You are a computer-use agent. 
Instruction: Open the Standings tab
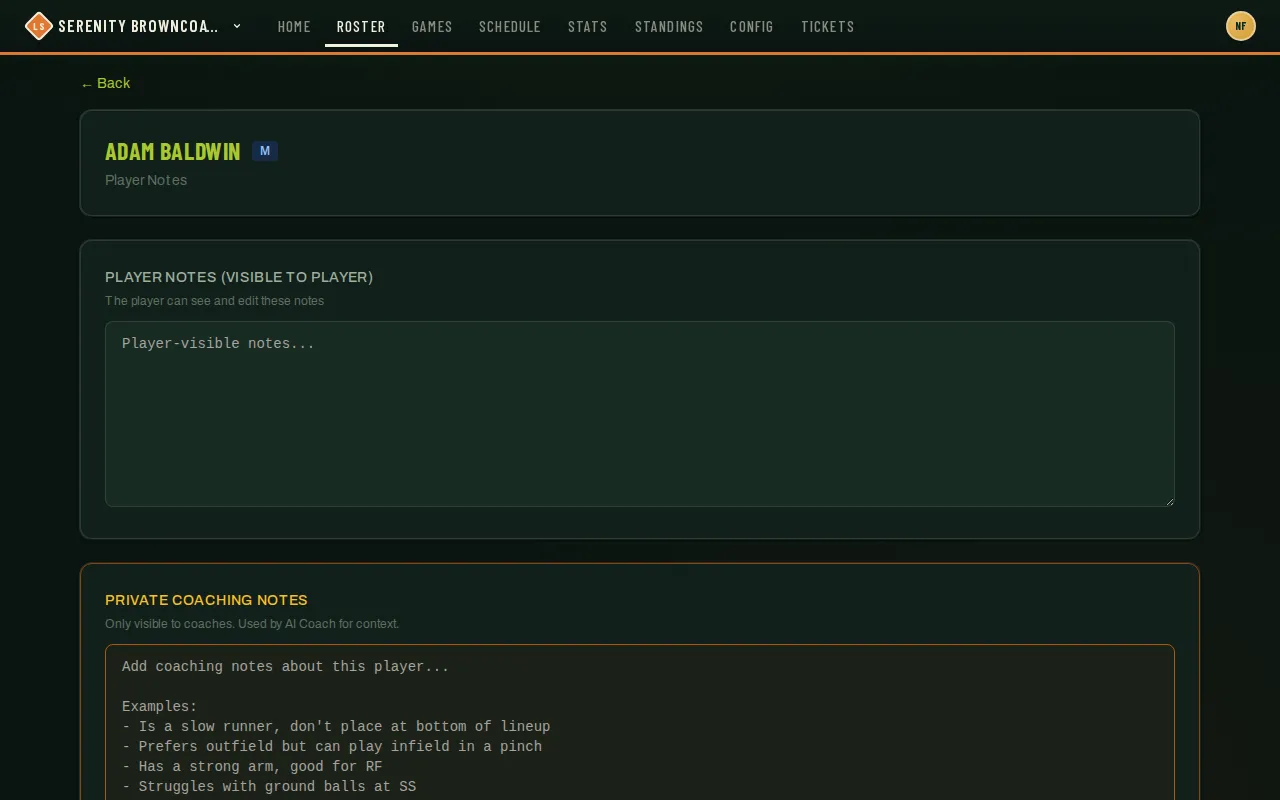pos(669,27)
